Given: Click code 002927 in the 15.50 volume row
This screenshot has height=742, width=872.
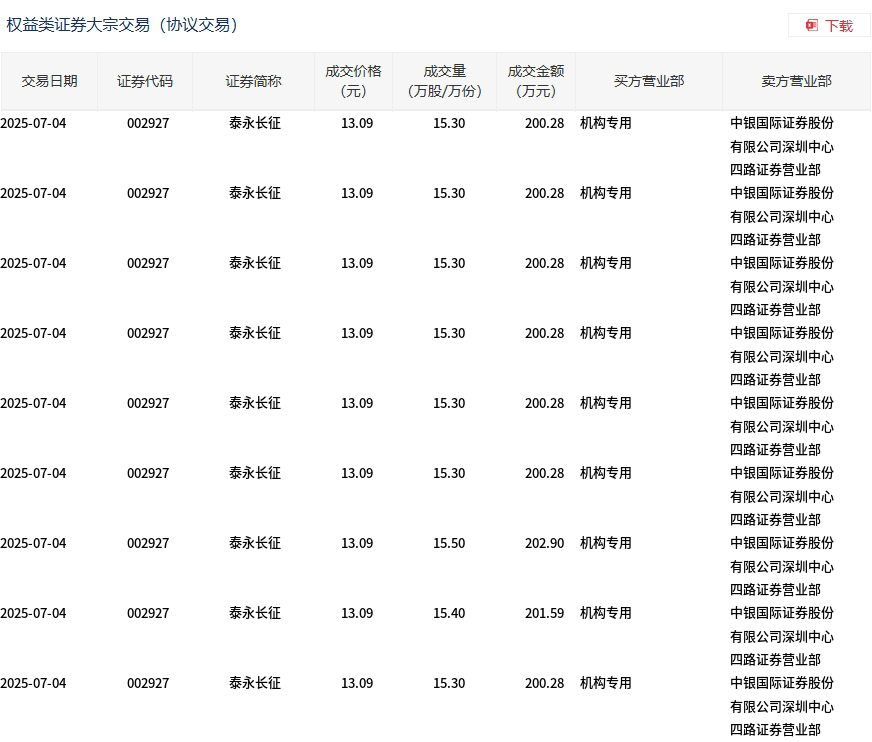Looking at the screenshot, I should tap(148, 543).
